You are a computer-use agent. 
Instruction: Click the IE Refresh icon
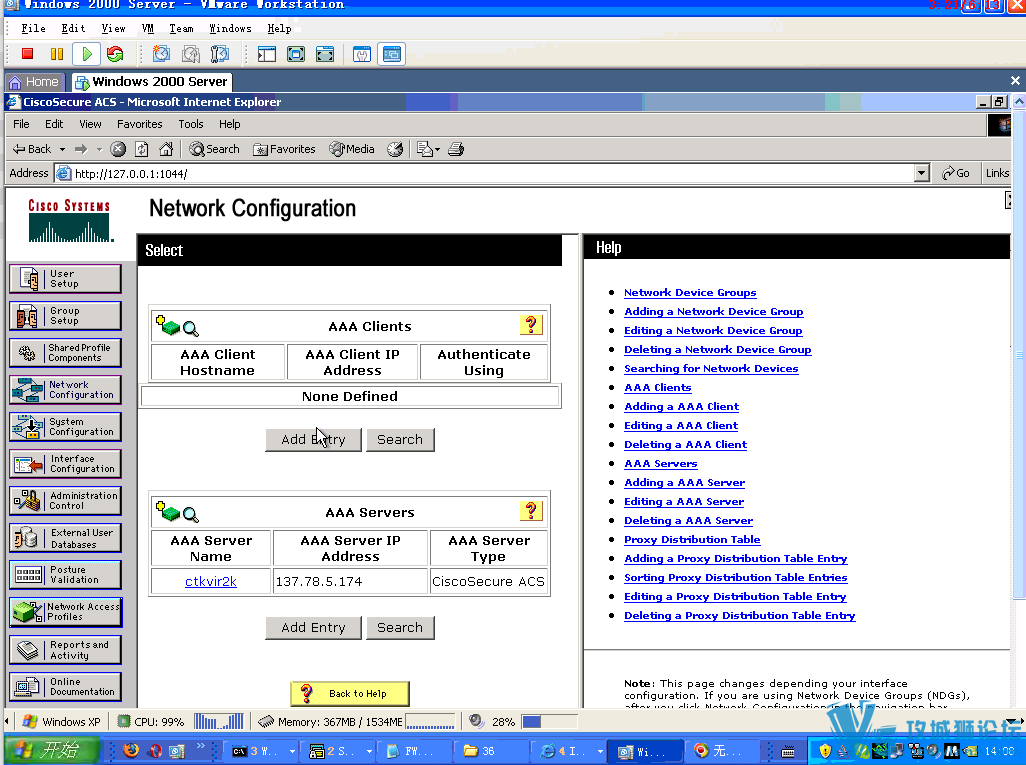tap(142, 149)
